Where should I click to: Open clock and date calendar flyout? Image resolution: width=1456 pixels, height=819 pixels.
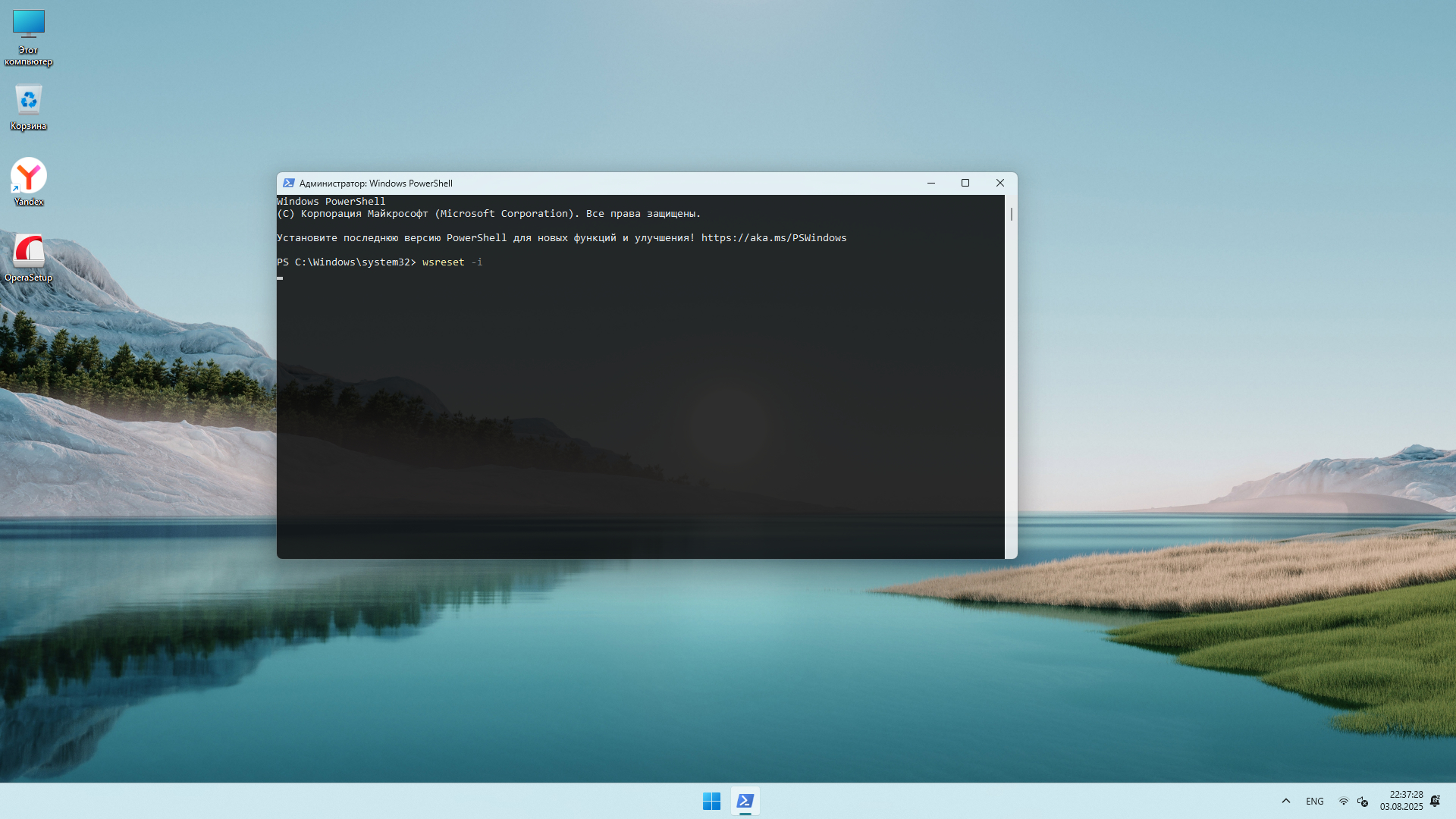pyautogui.click(x=1401, y=801)
